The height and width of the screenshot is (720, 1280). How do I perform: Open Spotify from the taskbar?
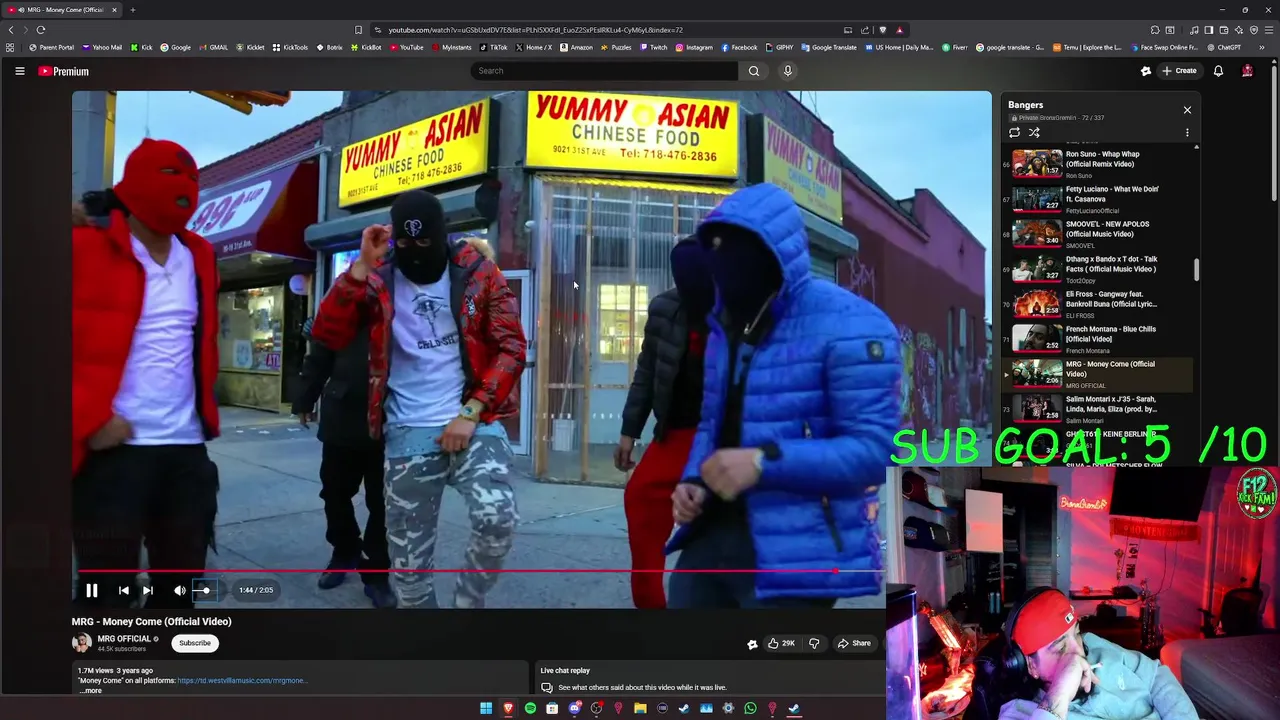pyautogui.click(x=530, y=709)
